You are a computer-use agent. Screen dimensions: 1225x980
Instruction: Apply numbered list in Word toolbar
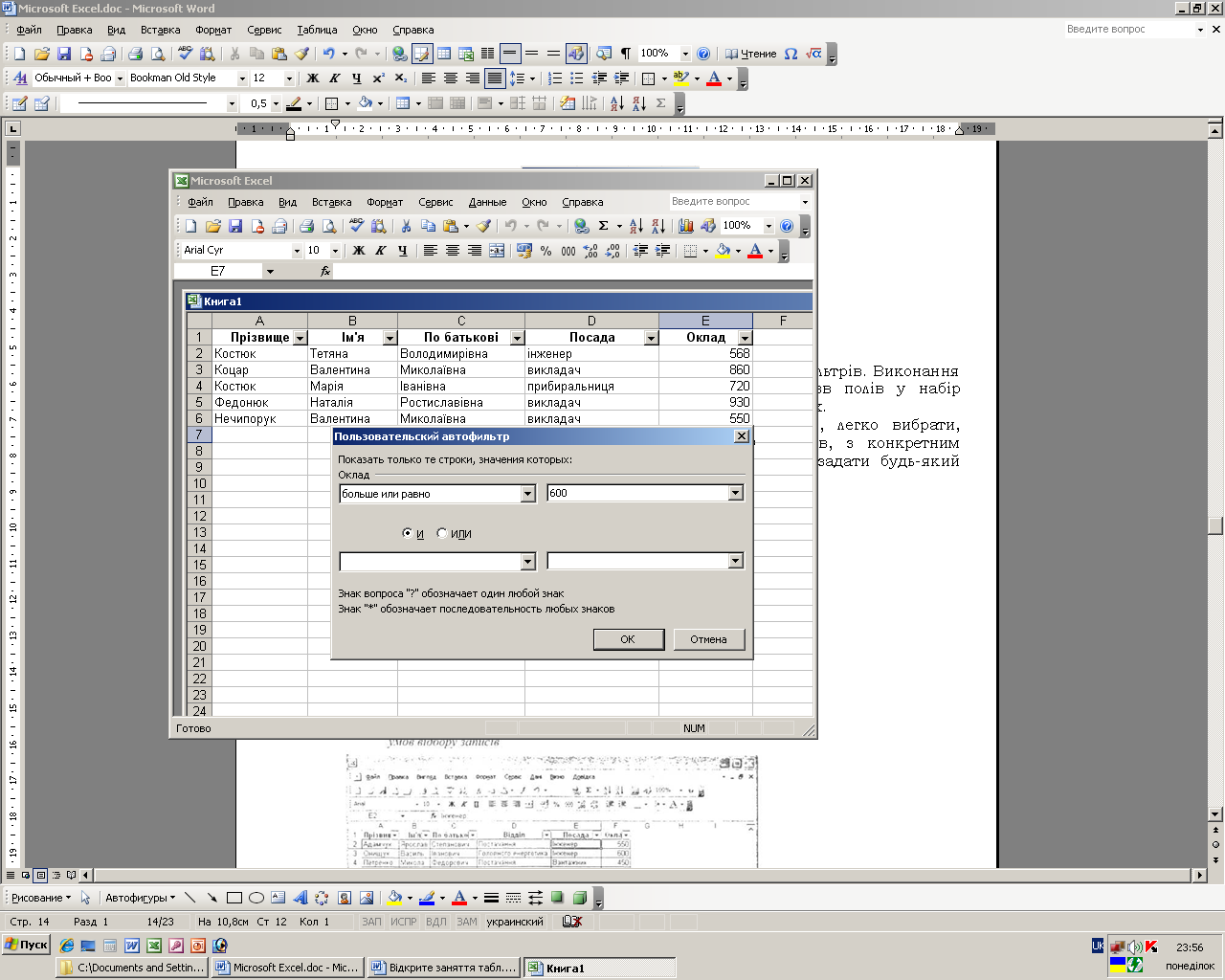pyautogui.click(x=555, y=78)
